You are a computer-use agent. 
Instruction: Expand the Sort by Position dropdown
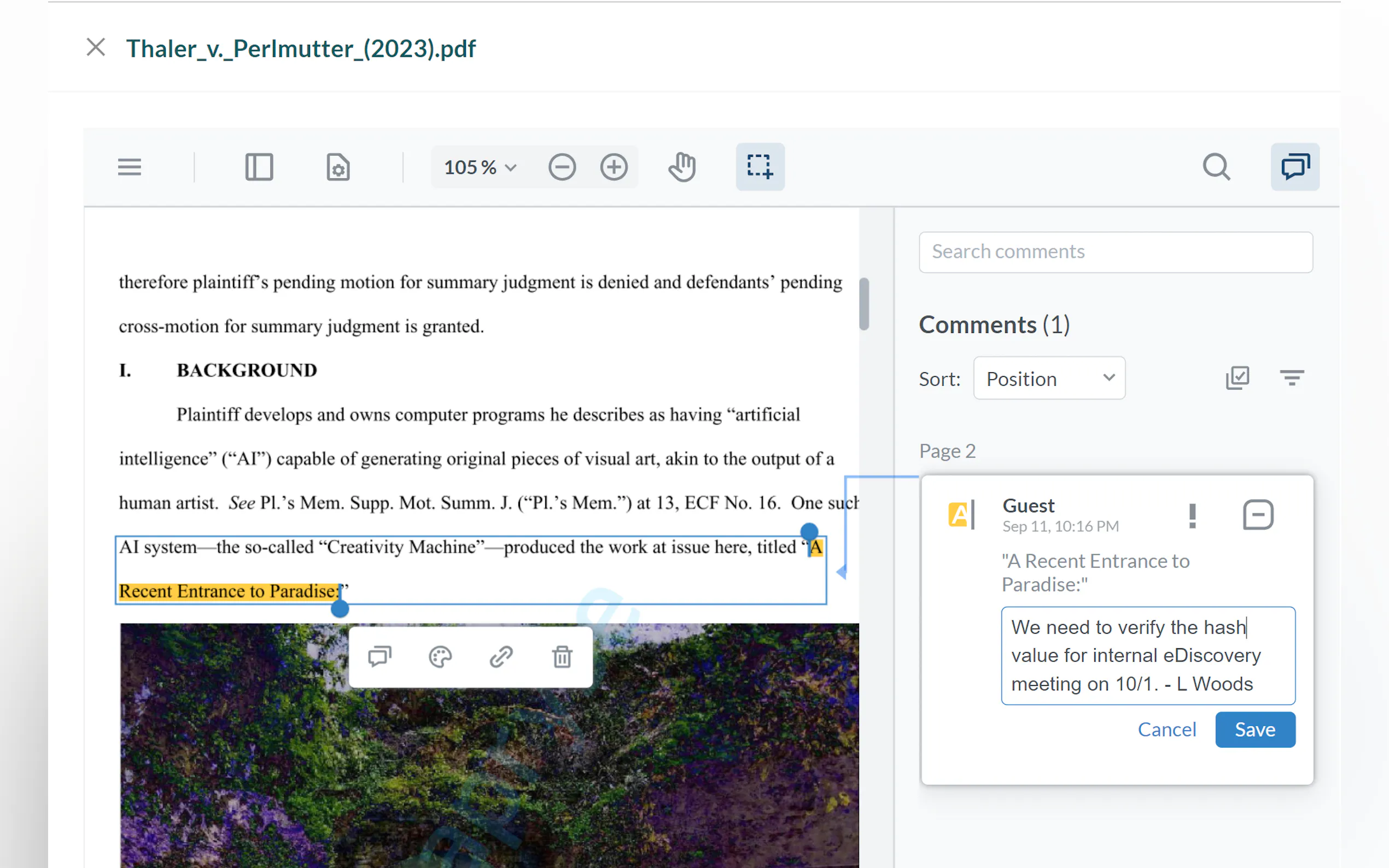(x=1048, y=378)
